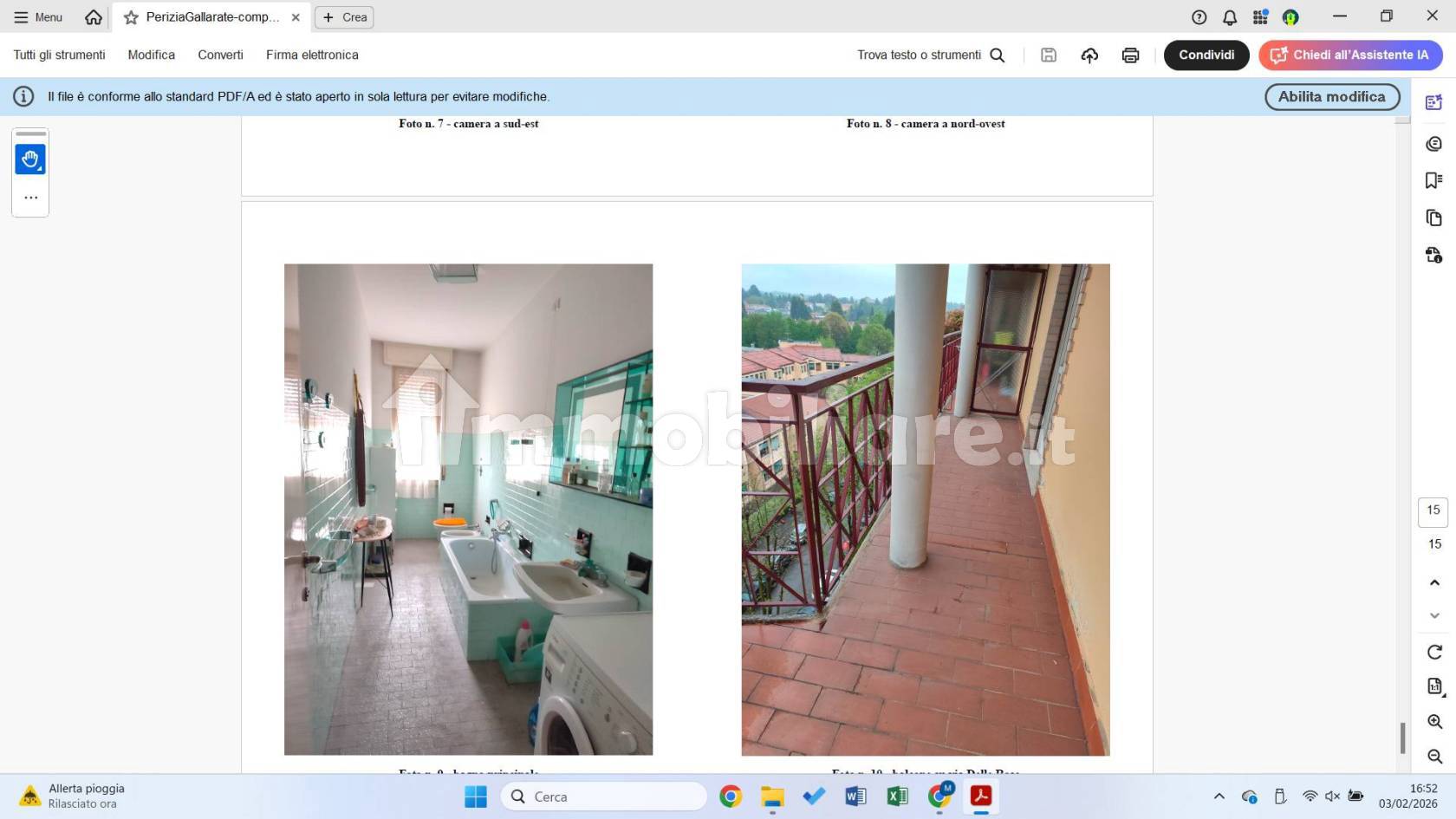Open the hamburger Menu

click(x=37, y=16)
